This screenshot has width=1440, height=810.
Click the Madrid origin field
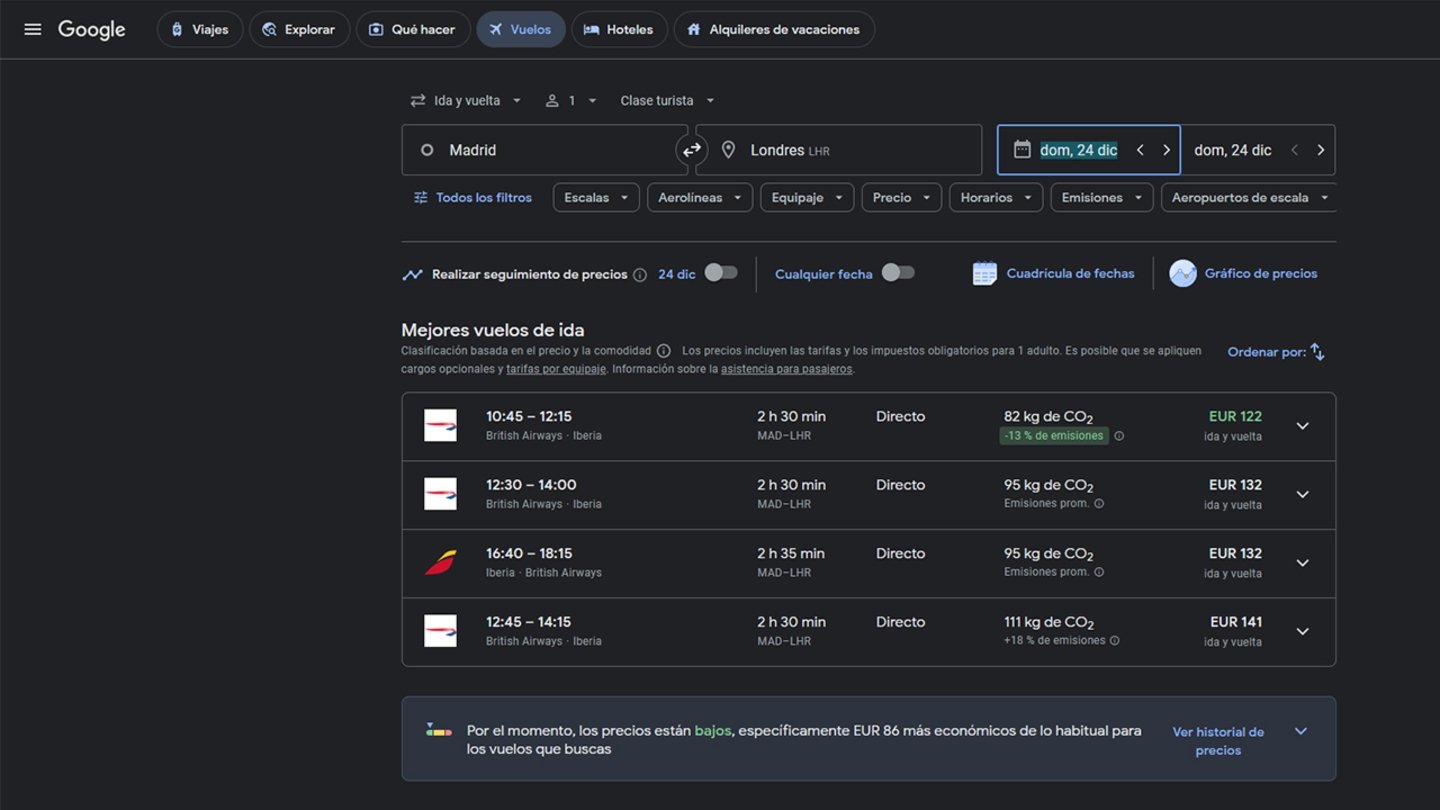[545, 150]
